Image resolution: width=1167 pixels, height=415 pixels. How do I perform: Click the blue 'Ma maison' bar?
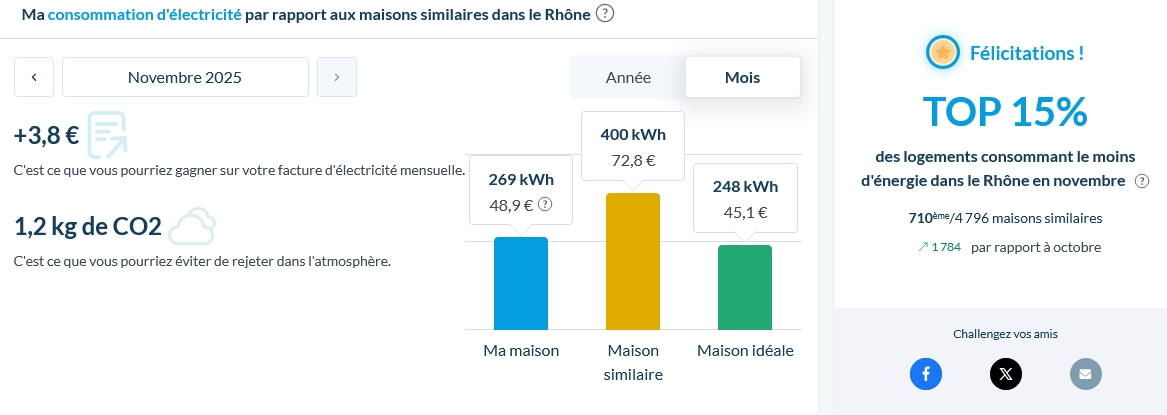click(521, 284)
